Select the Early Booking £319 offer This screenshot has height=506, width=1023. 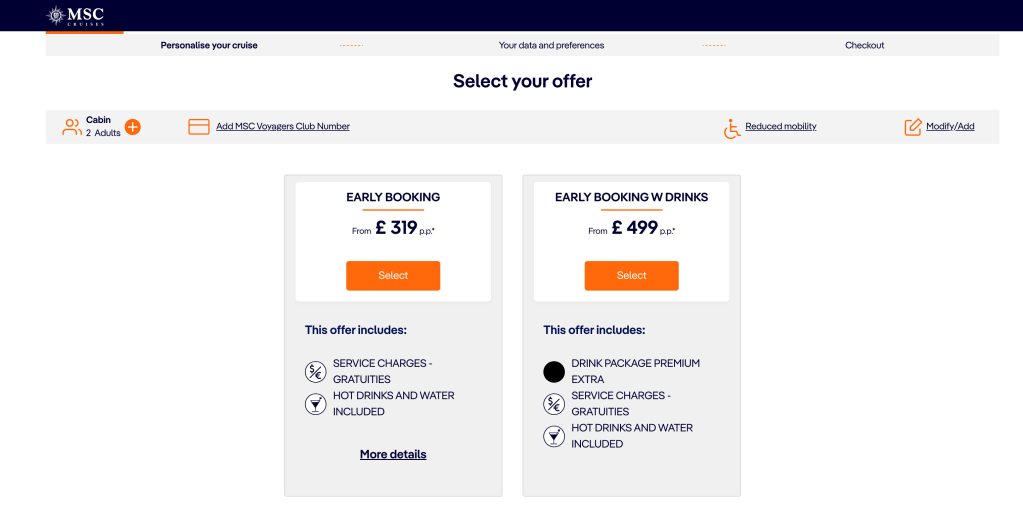(393, 276)
